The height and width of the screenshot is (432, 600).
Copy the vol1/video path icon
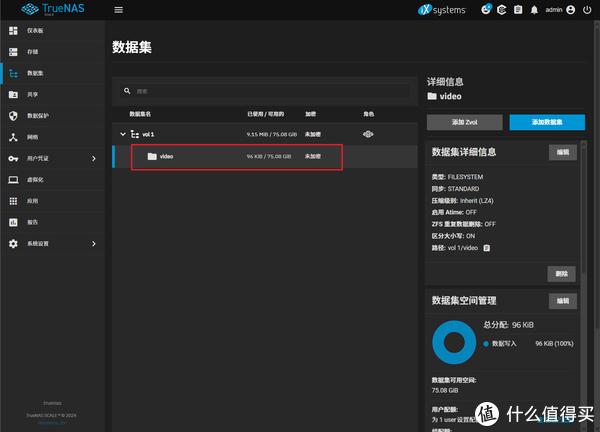(487, 248)
